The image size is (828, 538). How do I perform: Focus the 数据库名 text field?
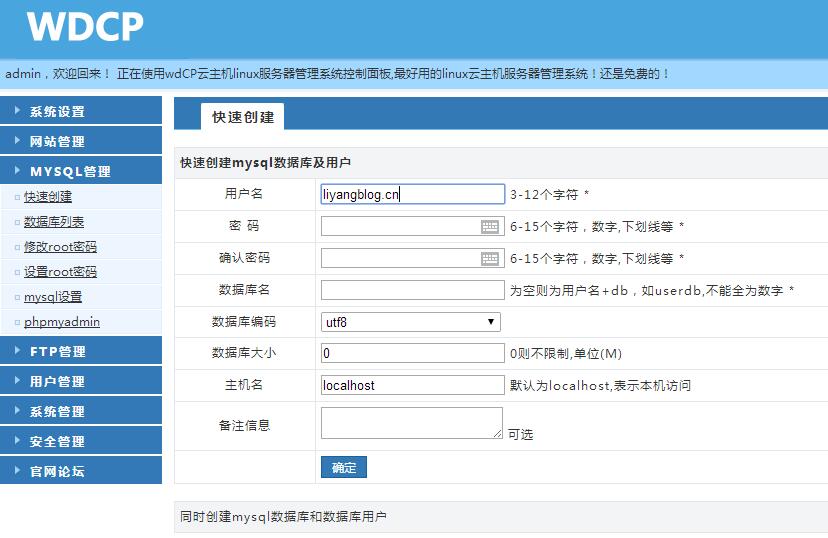(412, 290)
